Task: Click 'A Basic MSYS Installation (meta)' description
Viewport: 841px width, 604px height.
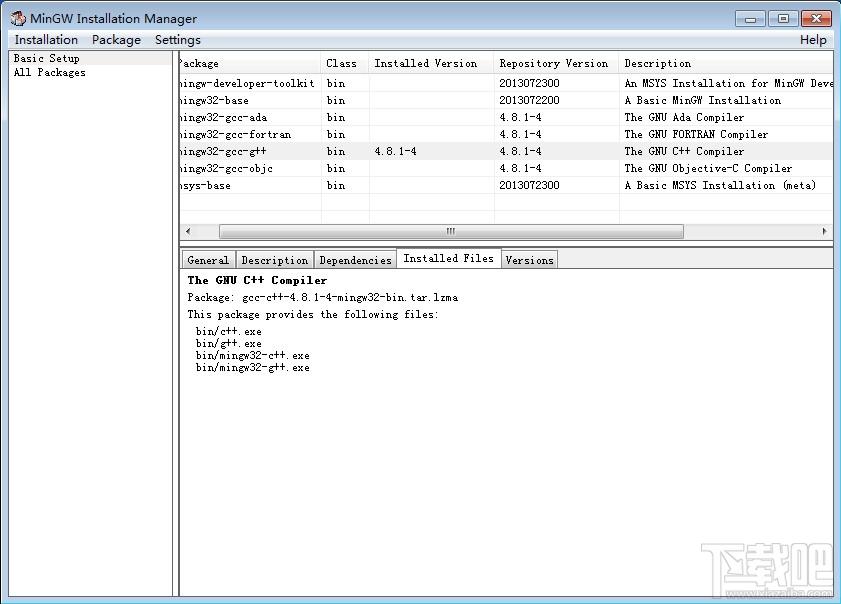Action: coord(720,186)
